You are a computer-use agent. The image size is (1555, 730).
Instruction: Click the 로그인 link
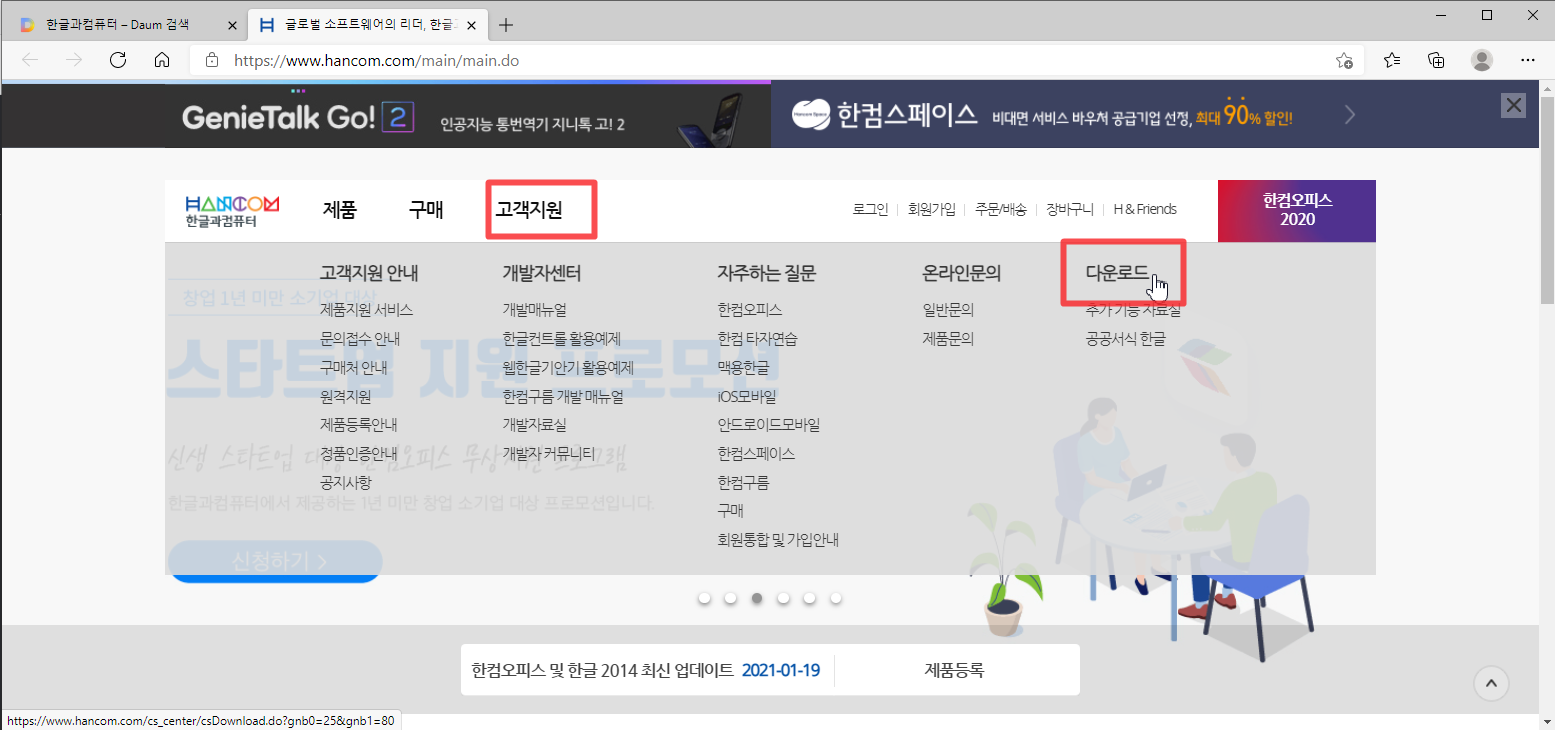(x=870, y=209)
